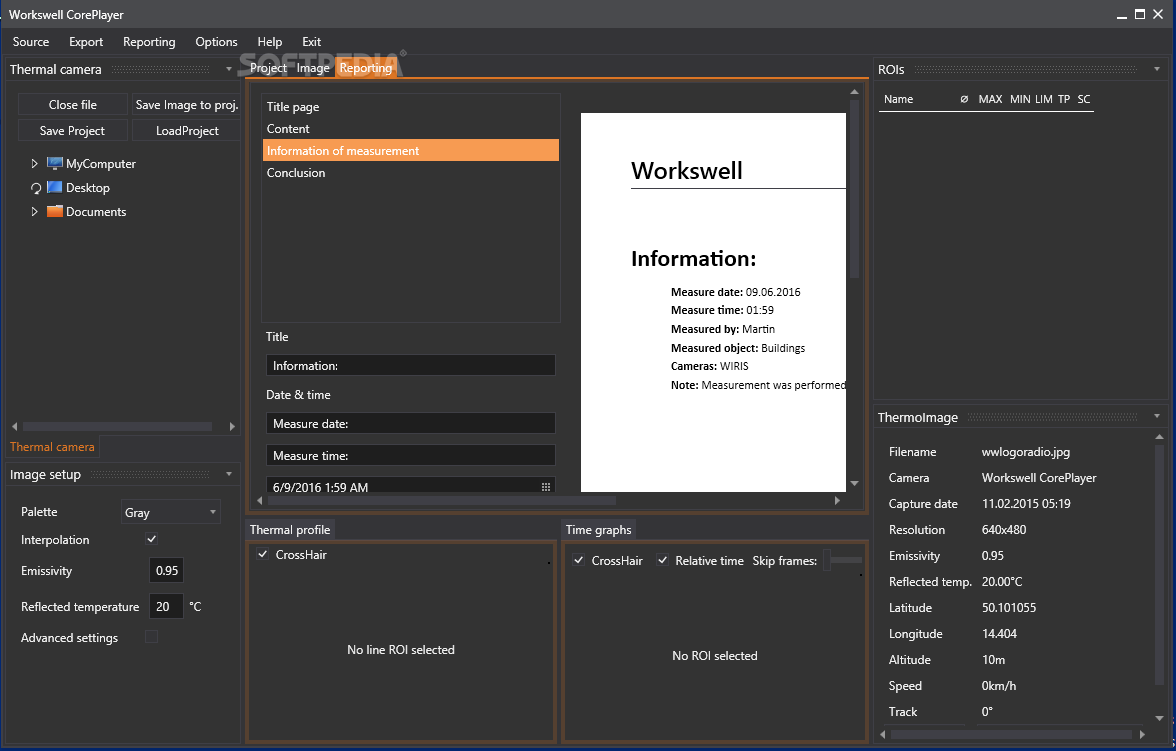Click the Title input showing Information:
This screenshot has height=751, width=1176.
pyautogui.click(x=410, y=365)
